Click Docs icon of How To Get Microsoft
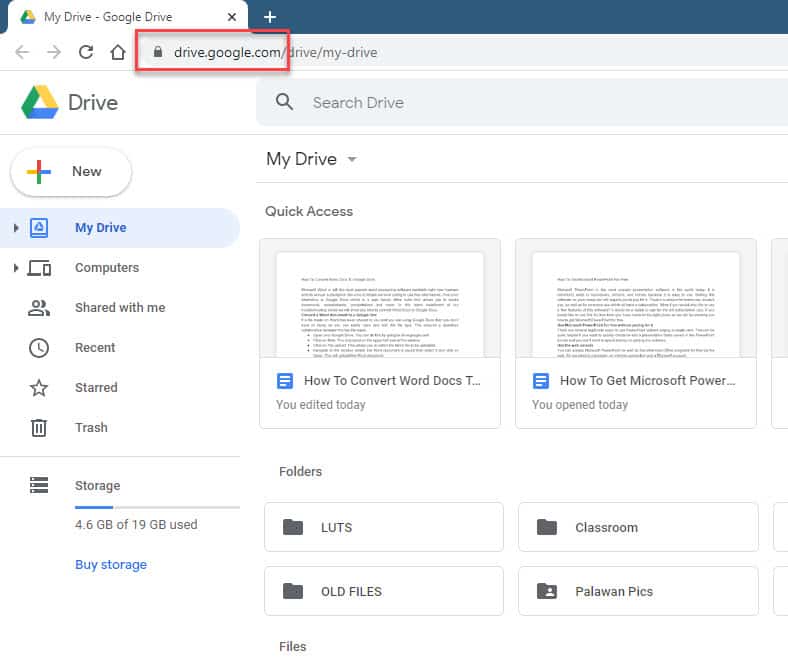Viewport: 788px width, 670px height. point(541,381)
